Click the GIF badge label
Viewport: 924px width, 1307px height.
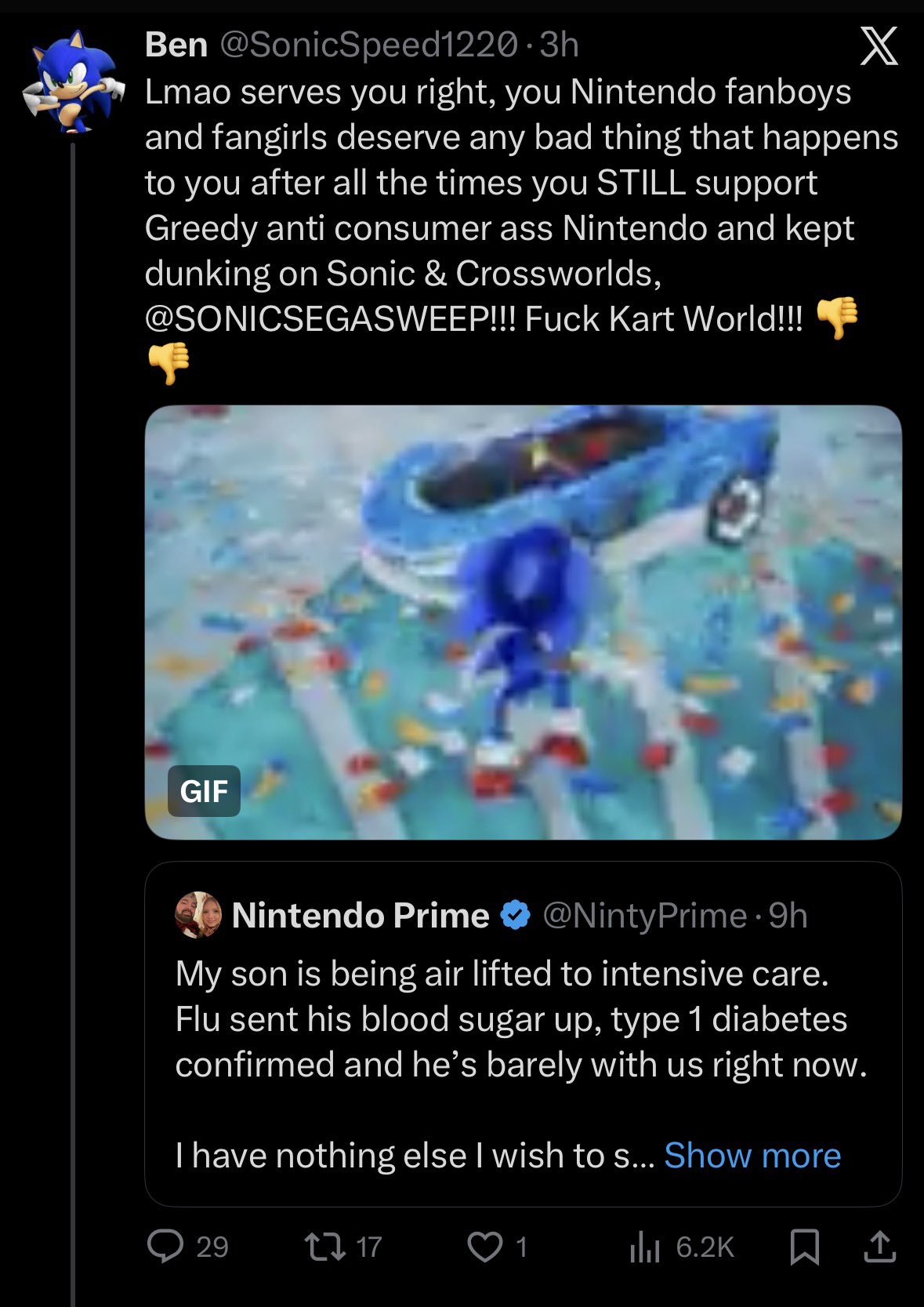coord(204,791)
